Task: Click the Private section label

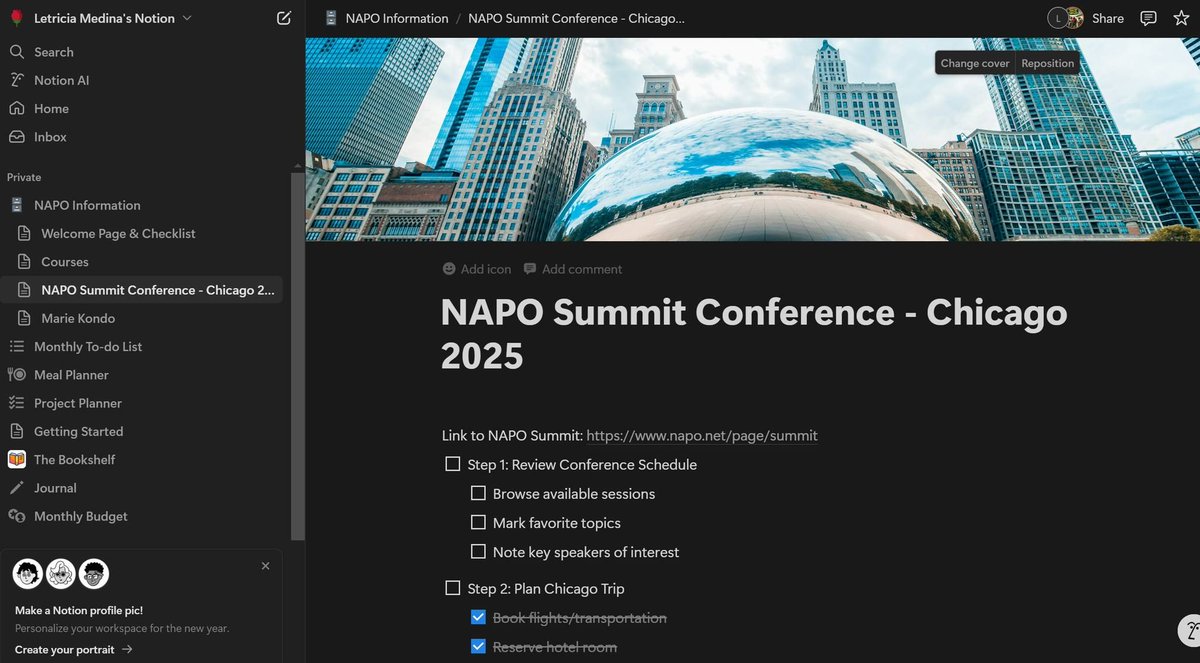Action: [x=24, y=177]
